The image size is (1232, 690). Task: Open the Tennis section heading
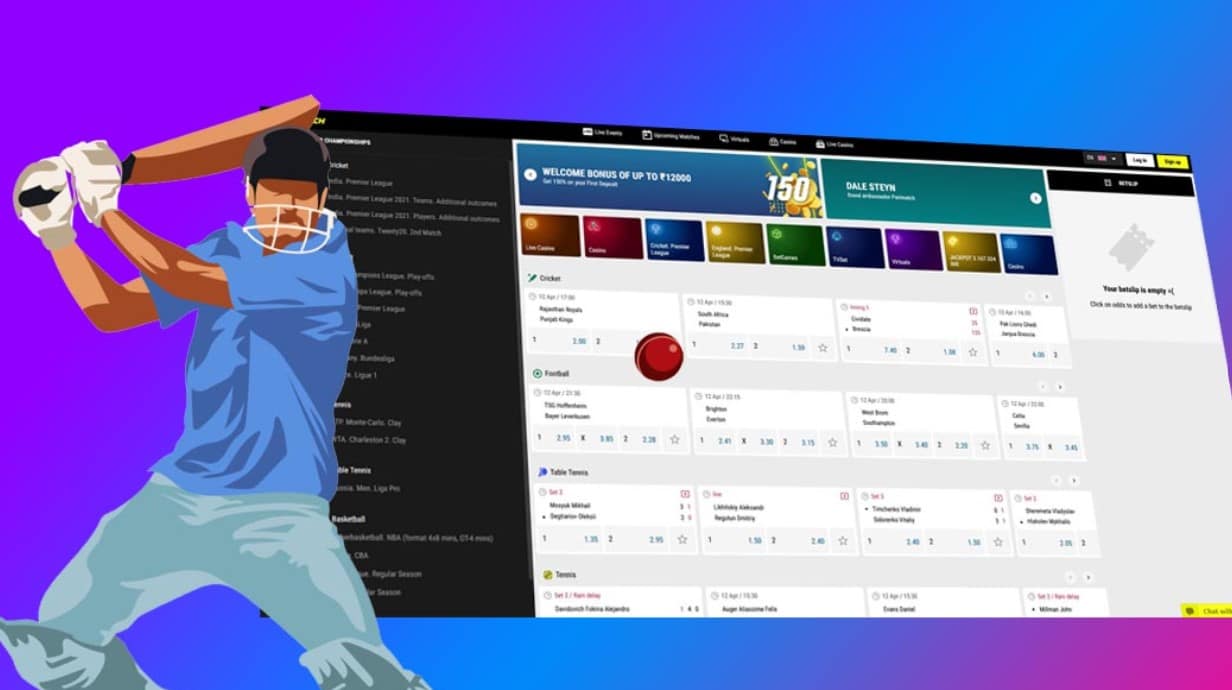pos(560,575)
